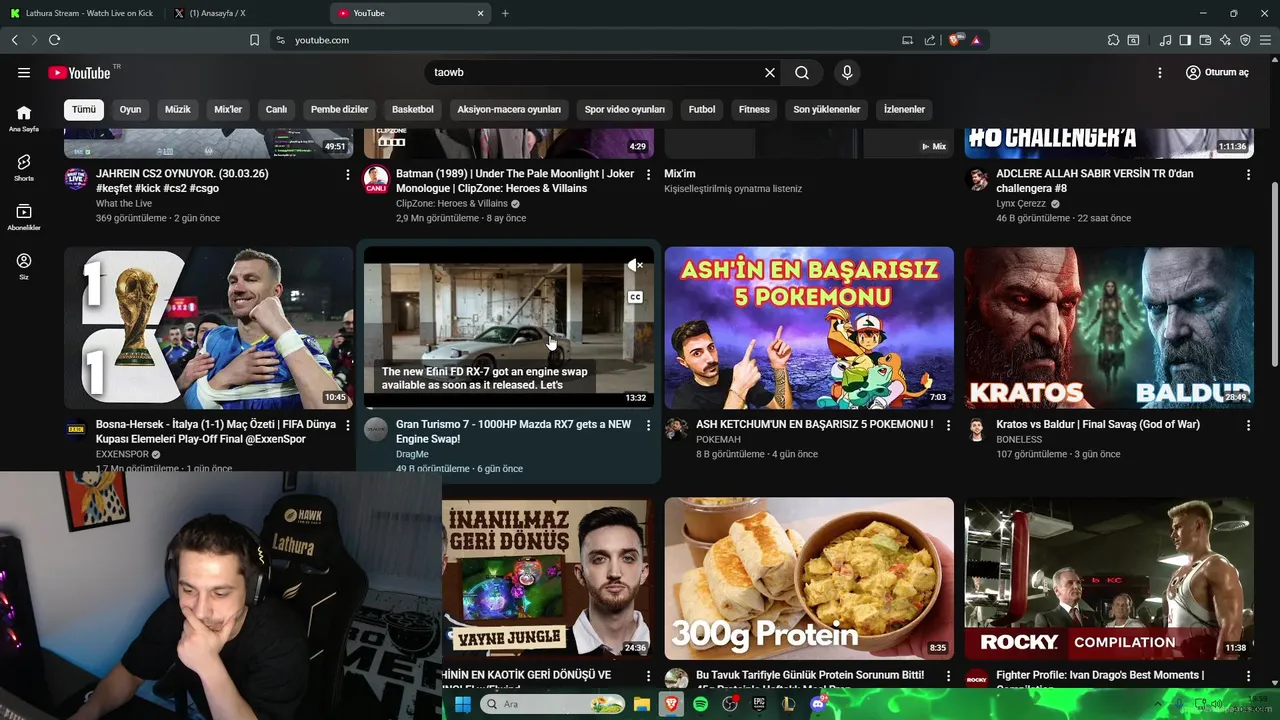This screenshot has height=720, width=1280.
Task: Select the Mix'ler filter chip
Action: tap(228, 109)
